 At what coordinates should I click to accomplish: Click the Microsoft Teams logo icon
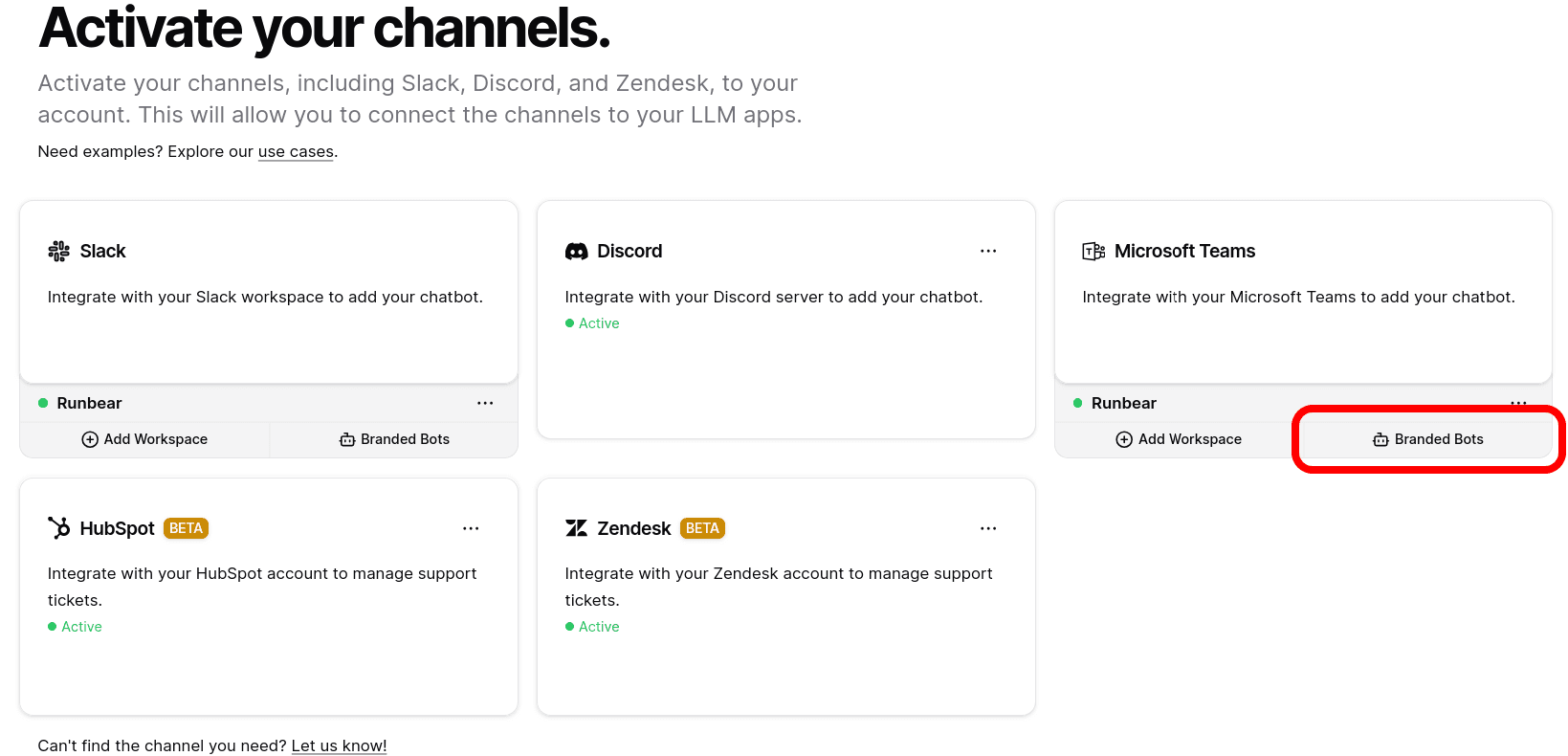coord(1093,251)
